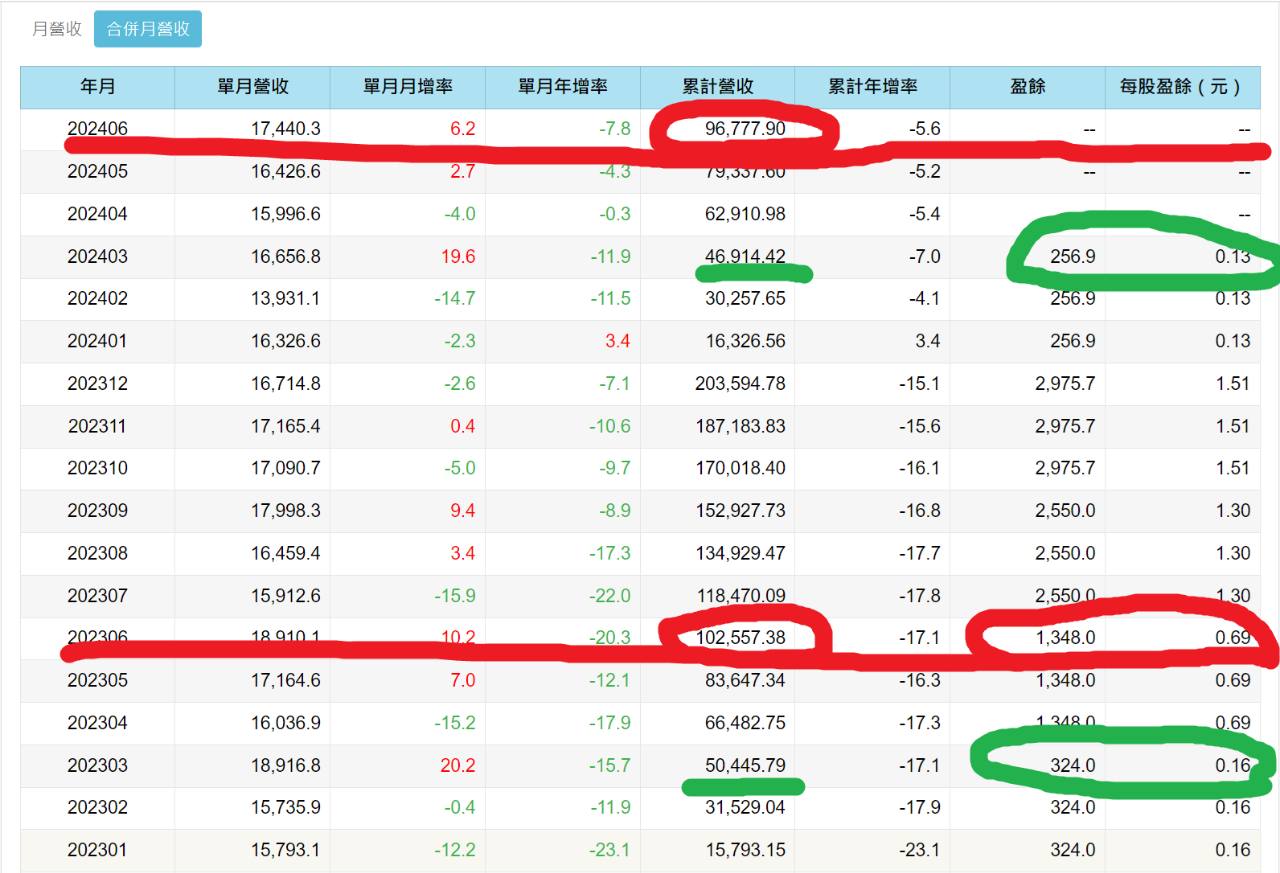The image size is (1280, 873).
Task: Click cumulative revenue value 170,018.40
Action: coord(740,468)
